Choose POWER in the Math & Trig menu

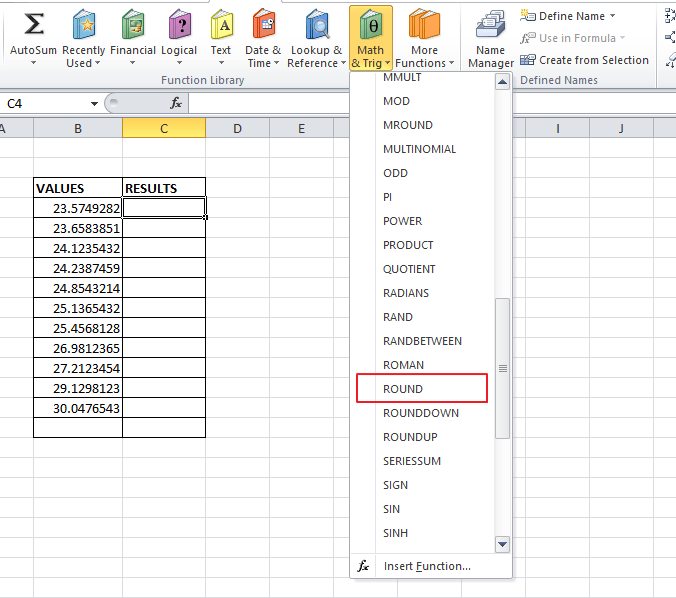[403, 221]
